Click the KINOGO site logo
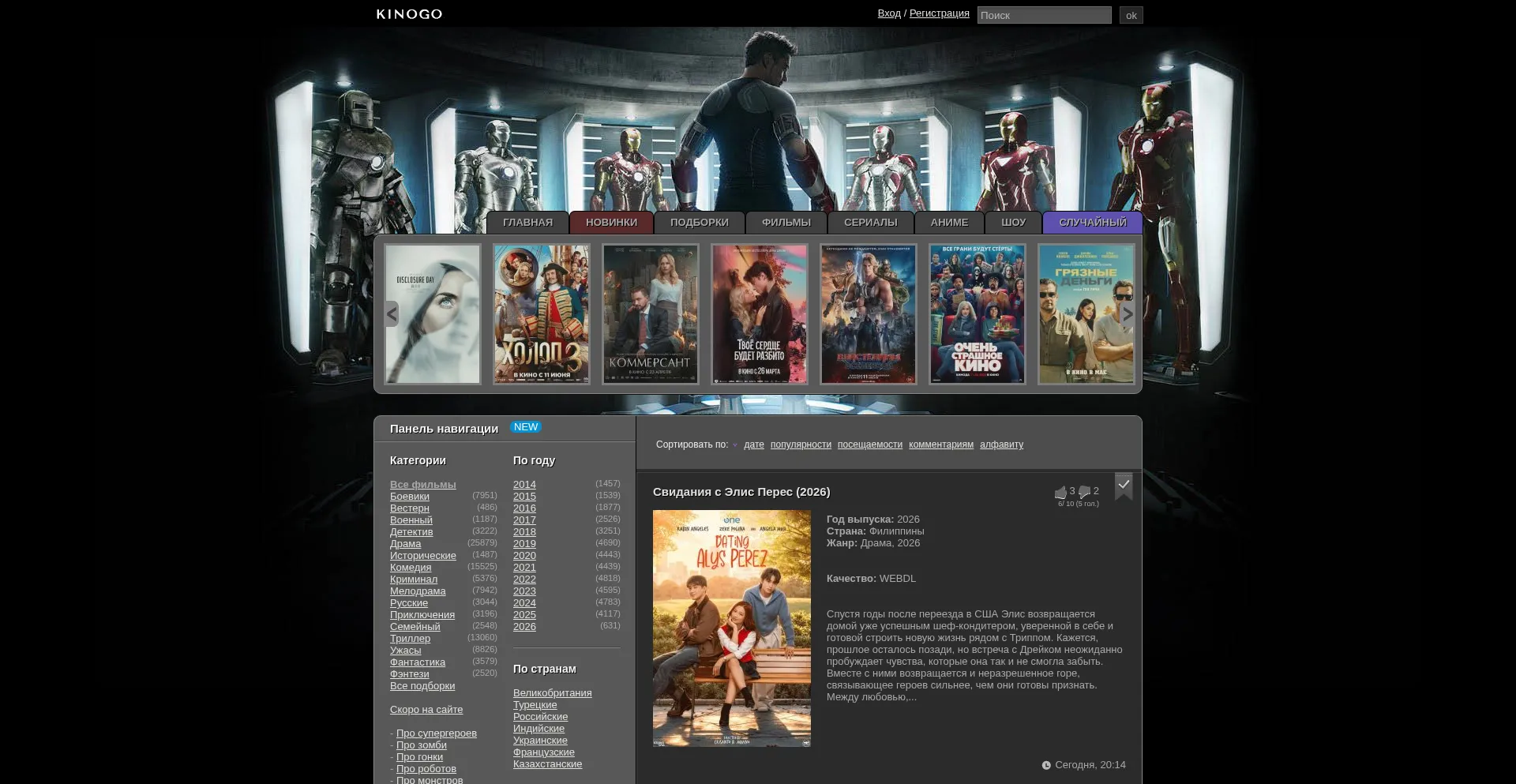The height and width of the screenshot is (784, 1516). pos(409,14)
